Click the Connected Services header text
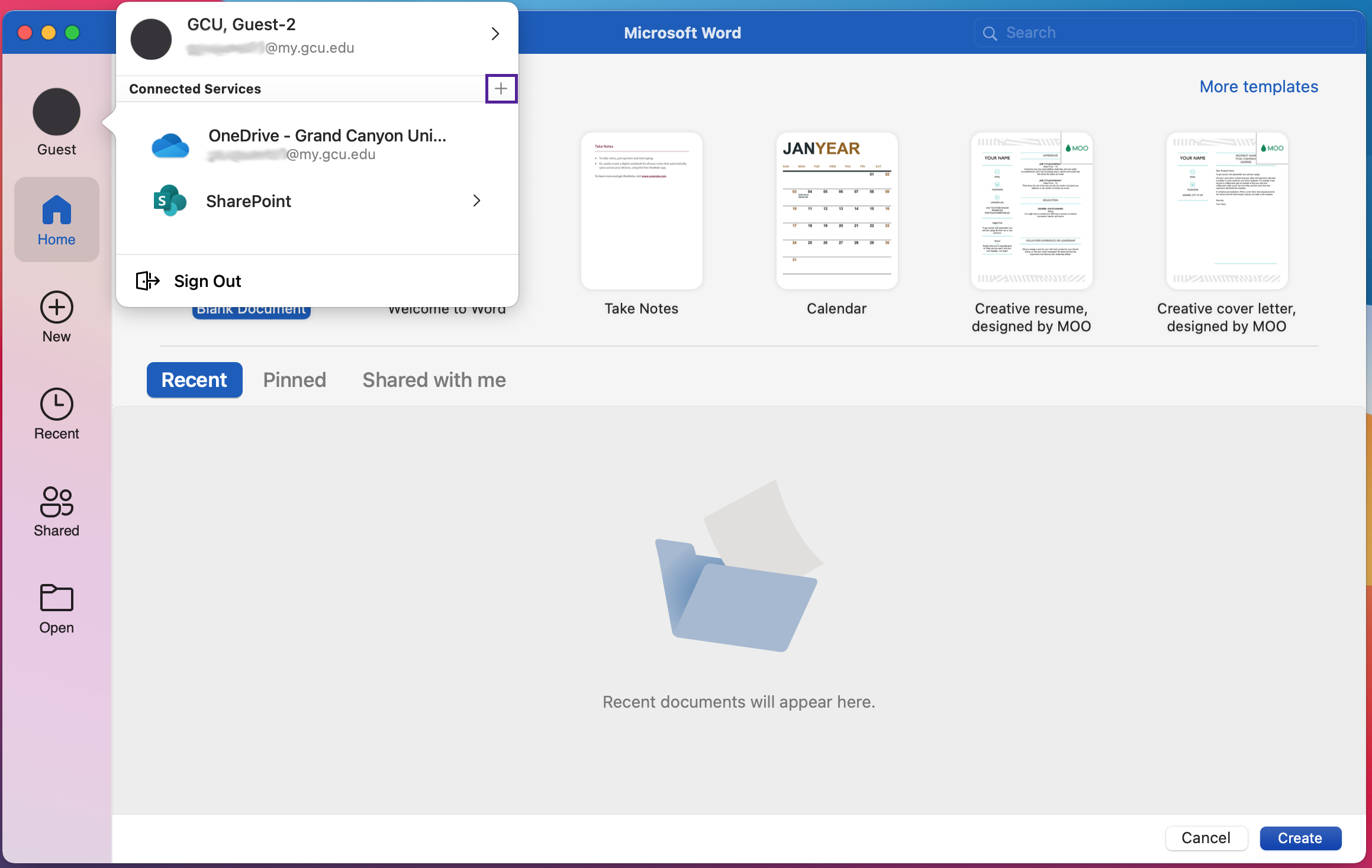 click(195, 89)
